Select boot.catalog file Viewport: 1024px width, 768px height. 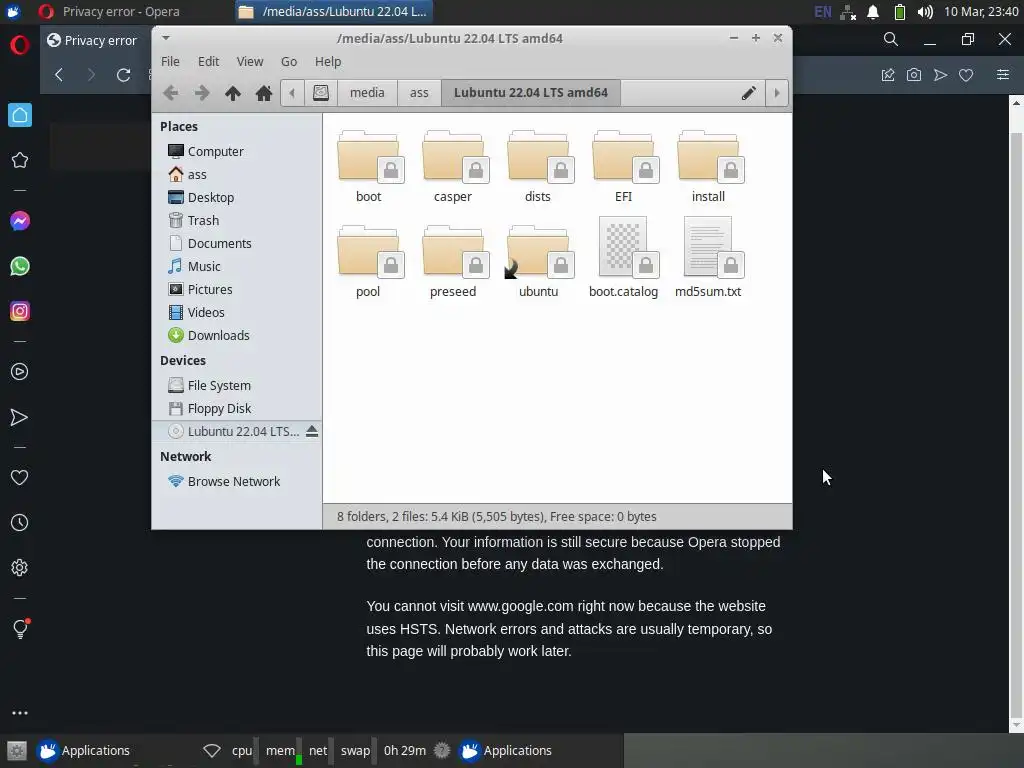[x=623, y=258]
